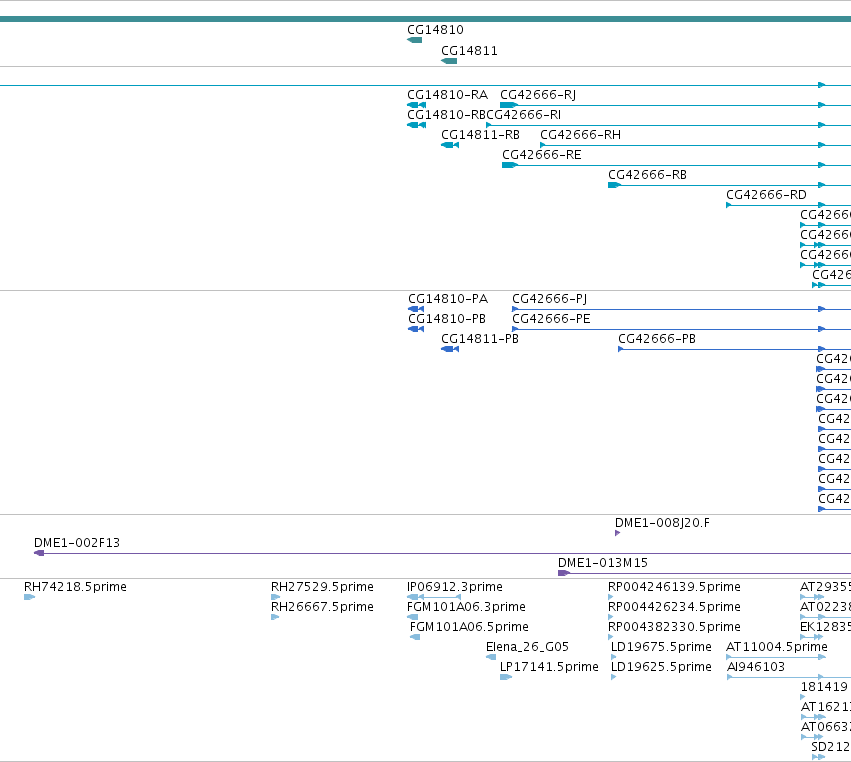Click the DME1-013M15 purple start block
Viewport: 851px width, 762px height.
coord(563,573)
